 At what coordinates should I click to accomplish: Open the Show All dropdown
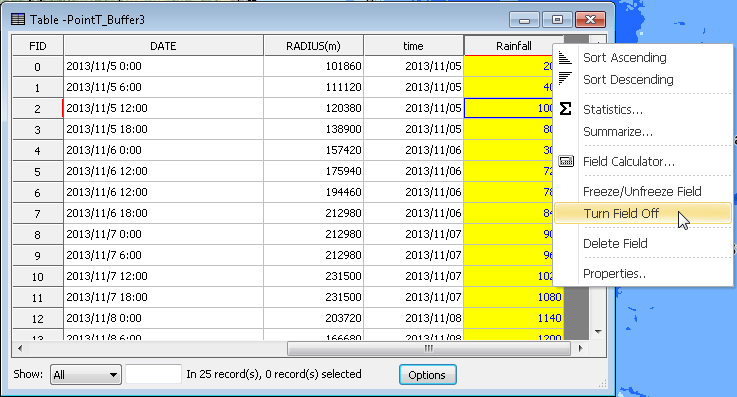[x=86, y=374]
